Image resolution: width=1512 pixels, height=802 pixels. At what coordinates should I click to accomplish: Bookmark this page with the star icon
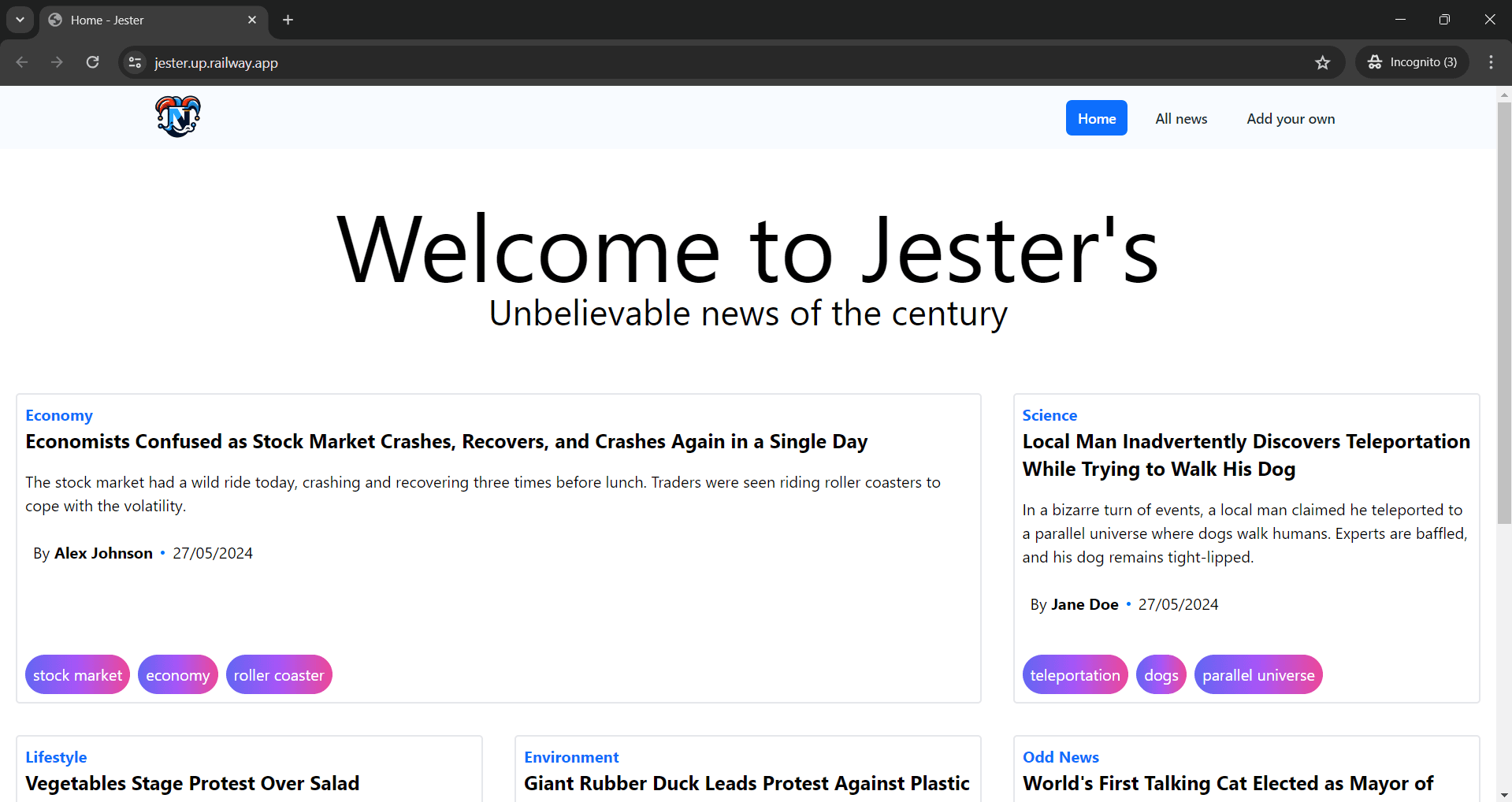[1322, 62]
